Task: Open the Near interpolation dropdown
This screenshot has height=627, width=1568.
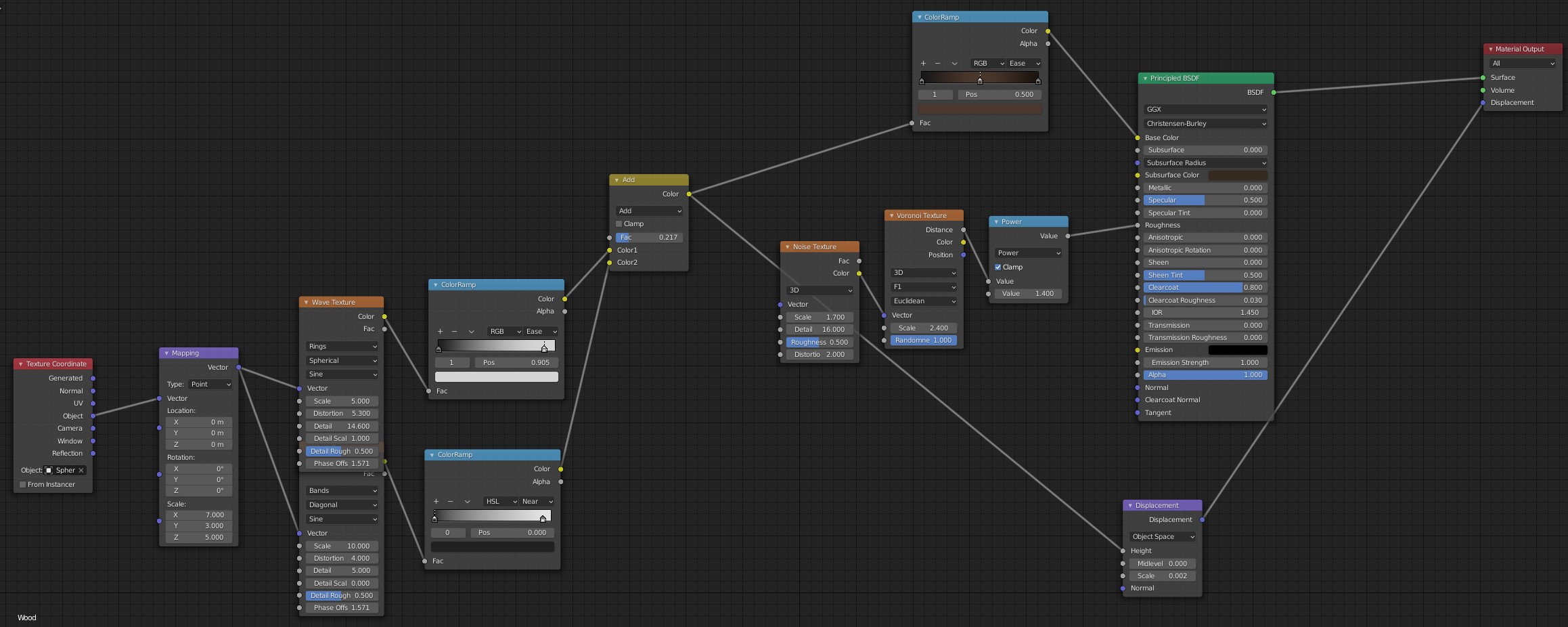Action: 537,501
